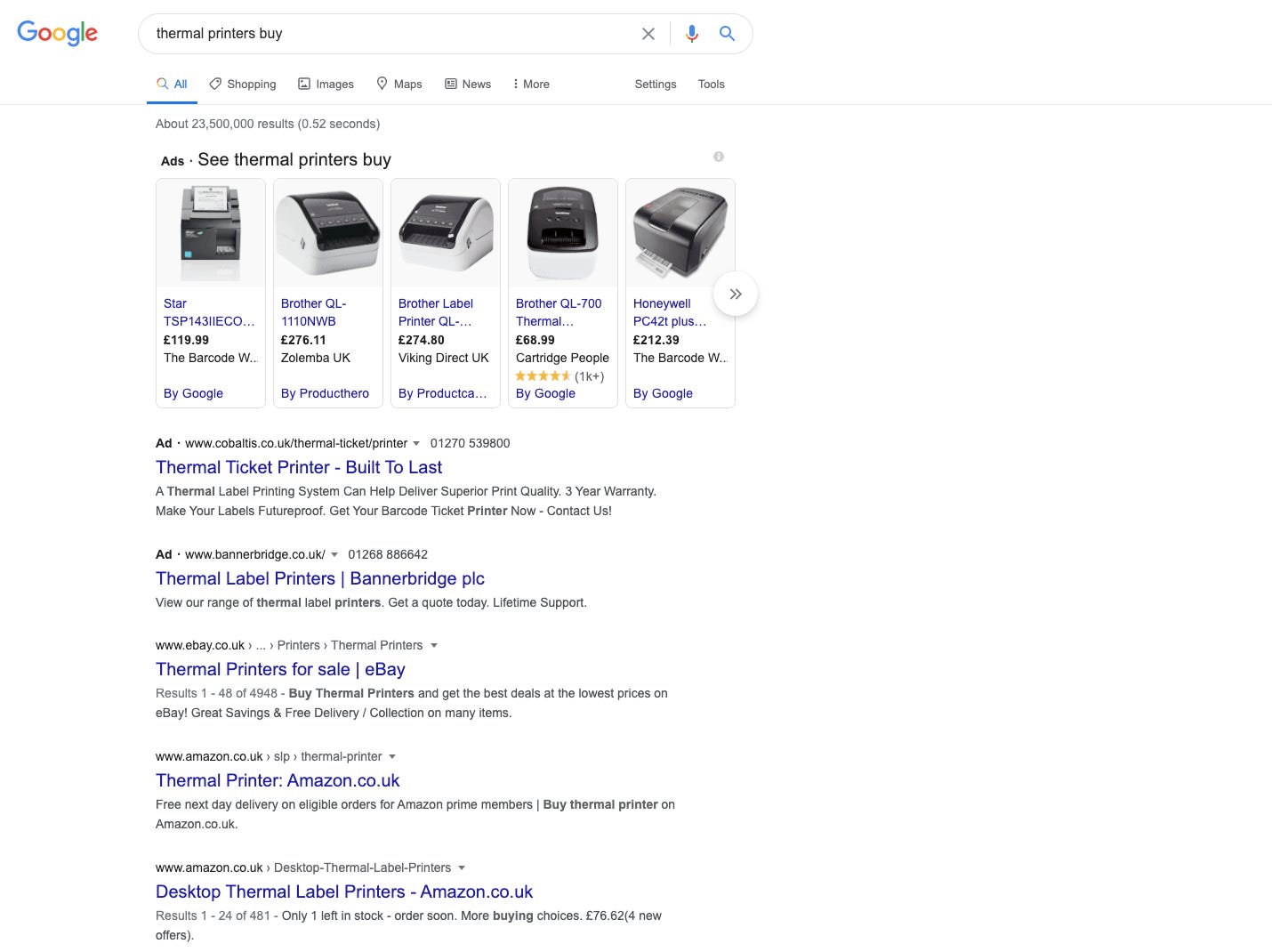Start voice search with the microphone icon
1272x952 pixels.
click(692, 34)
